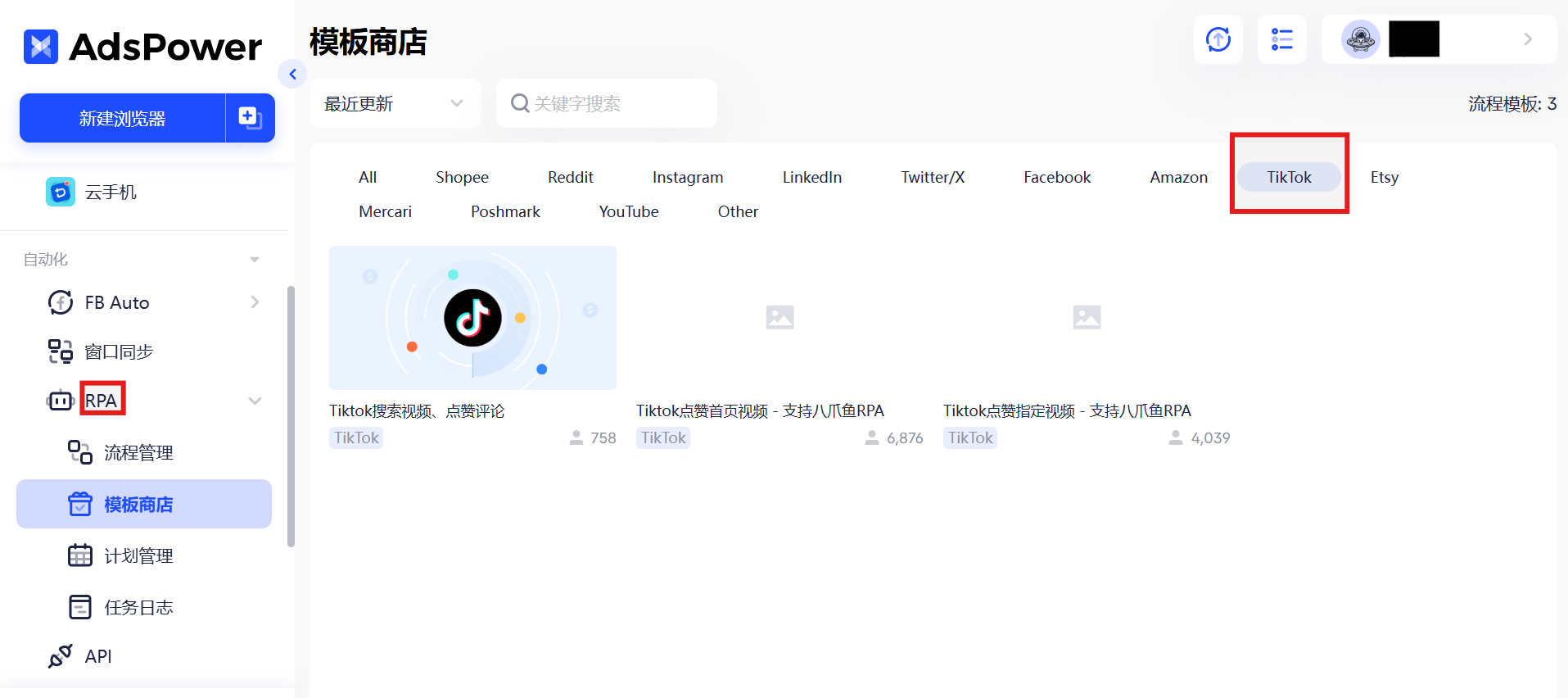Click the TikTok tag under Tiktok点赞指定视频

(x=970, y=437)
